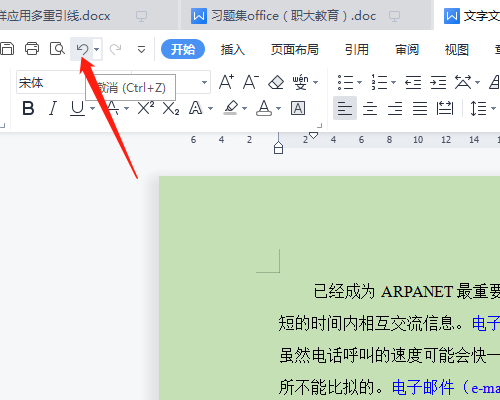Click the wén phonetic guide icon
This screenshot has height=400, width=500.
(x=300, y=82)
